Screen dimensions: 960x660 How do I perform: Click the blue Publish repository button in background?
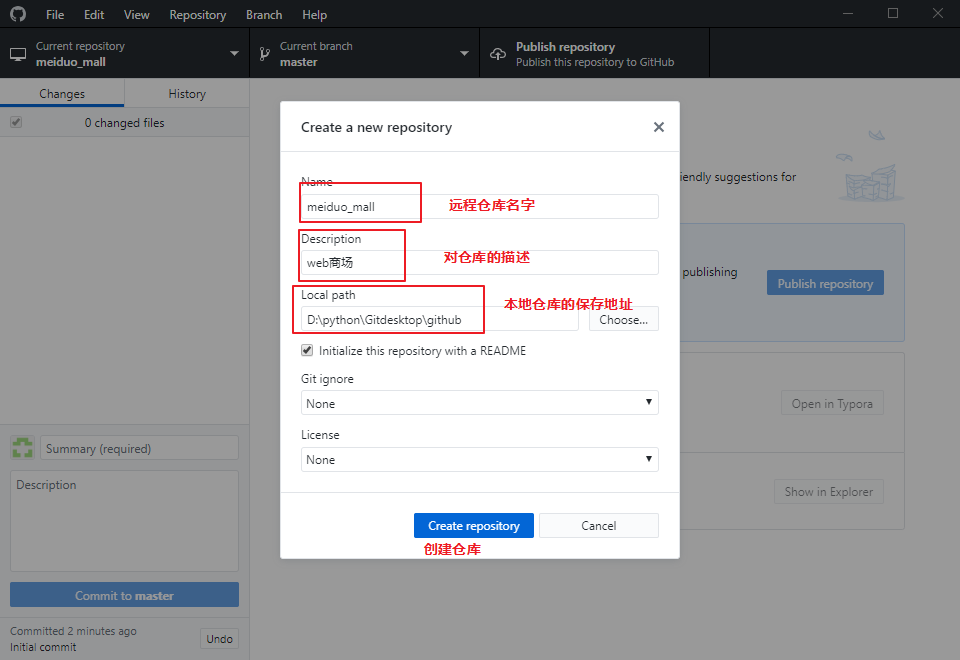[x=825, y=283]
